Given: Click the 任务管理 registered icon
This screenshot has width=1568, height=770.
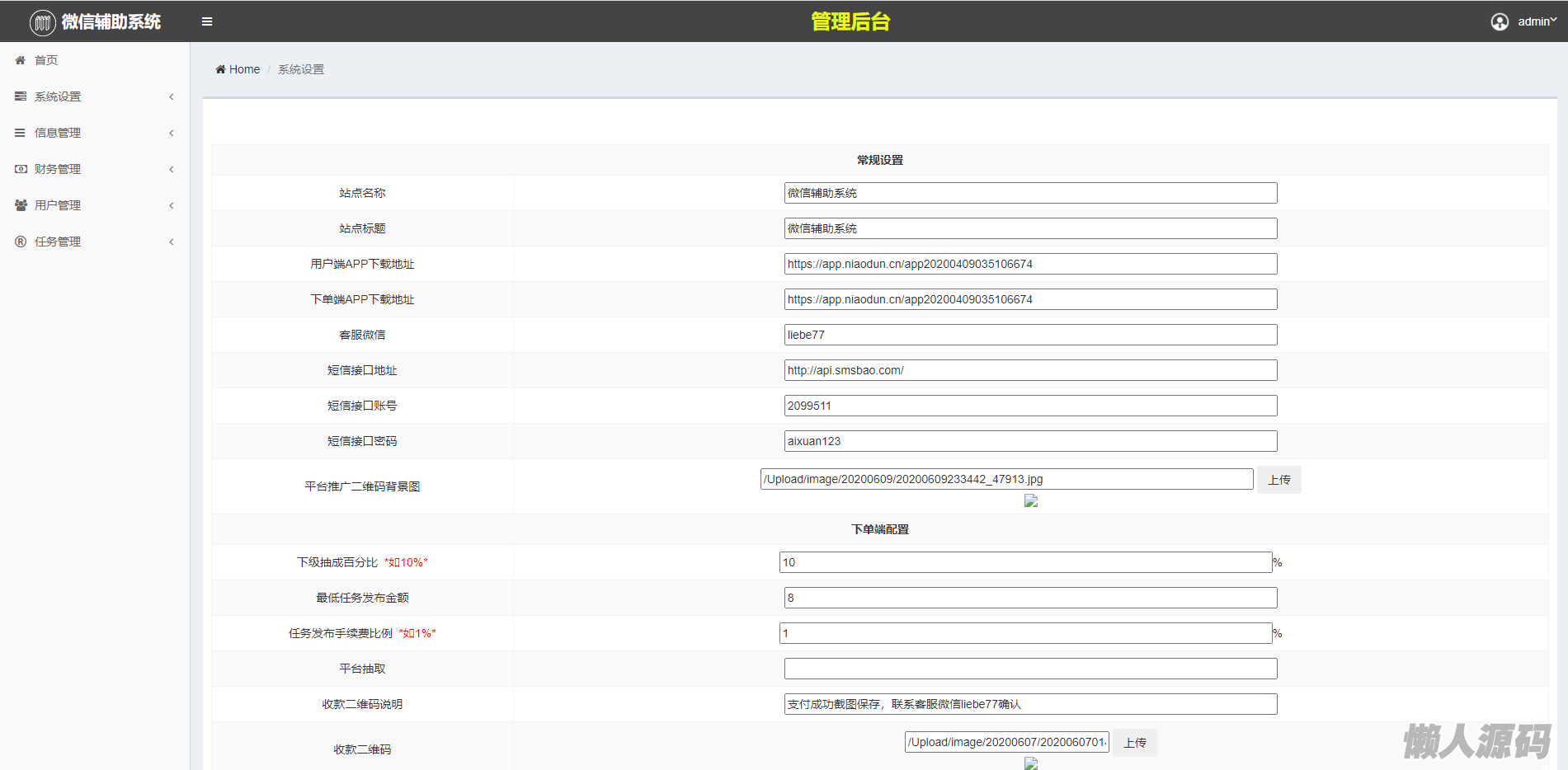Looking at the screenshot, I should [x=21, y=242].
